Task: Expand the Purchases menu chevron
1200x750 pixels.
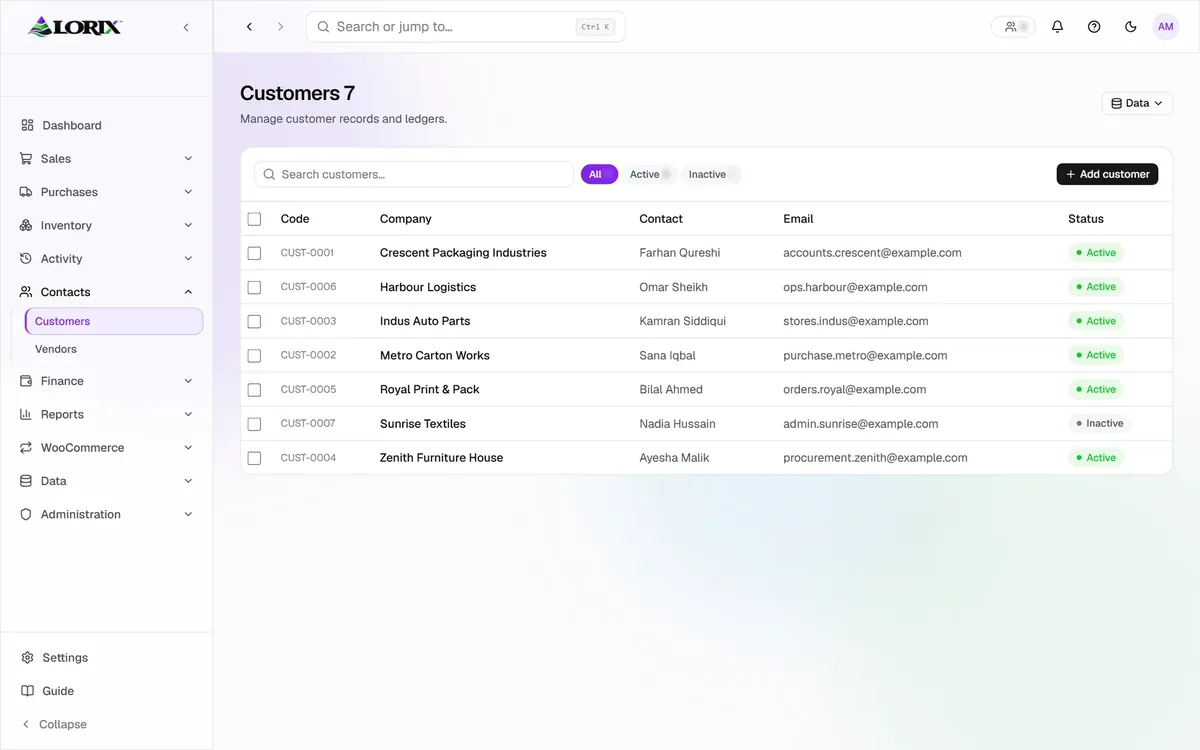Action: (188, 192)
